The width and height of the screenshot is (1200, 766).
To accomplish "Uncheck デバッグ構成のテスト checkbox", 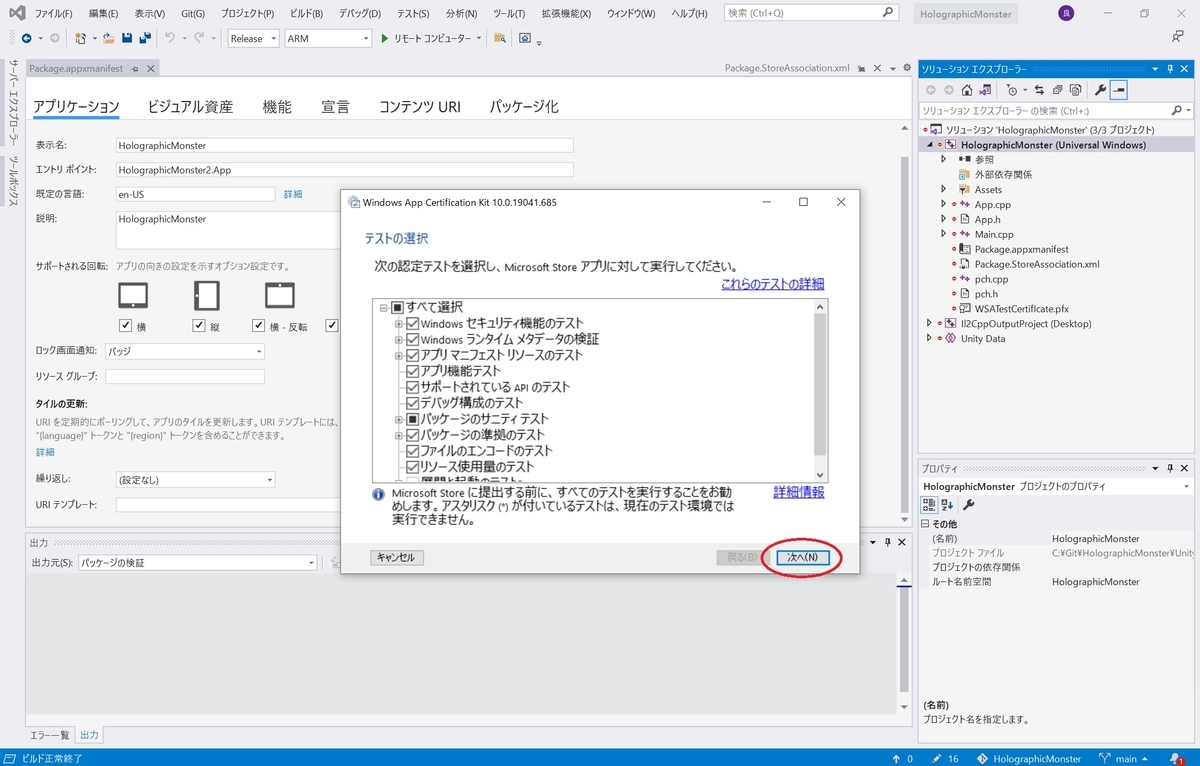I will 412,403.
